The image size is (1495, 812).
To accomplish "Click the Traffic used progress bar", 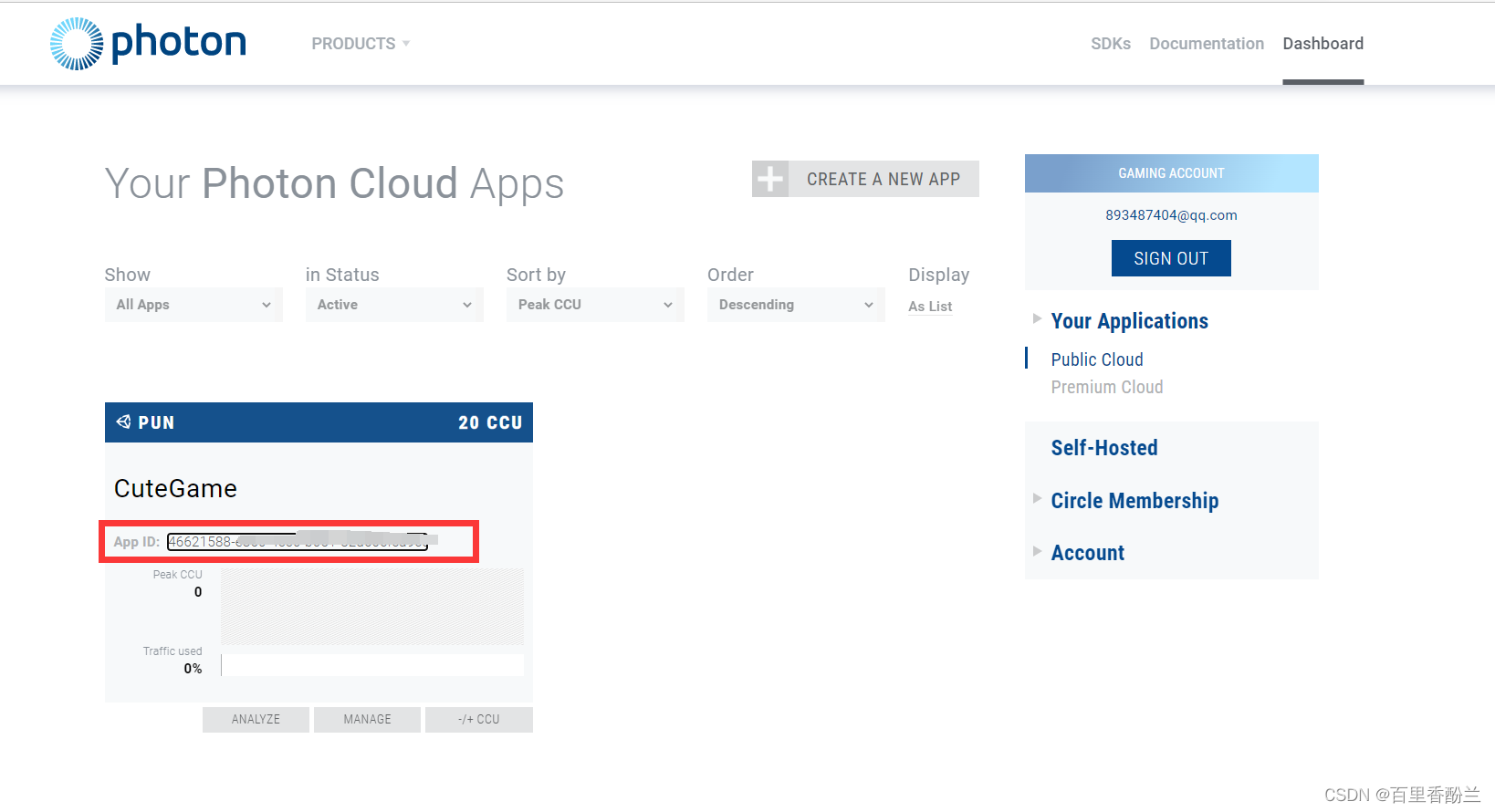I will coord(372,665).
